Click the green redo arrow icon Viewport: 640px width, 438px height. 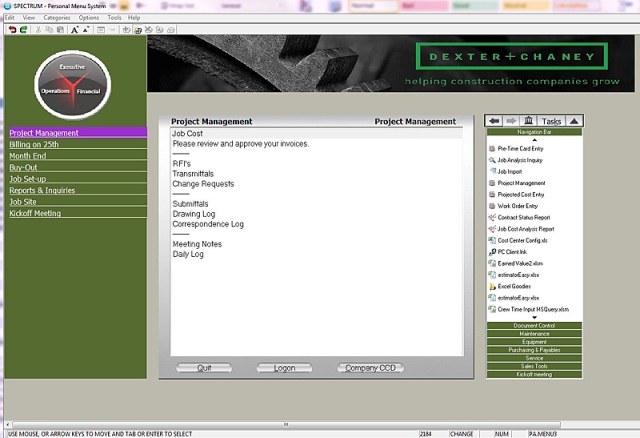[24, 29]
